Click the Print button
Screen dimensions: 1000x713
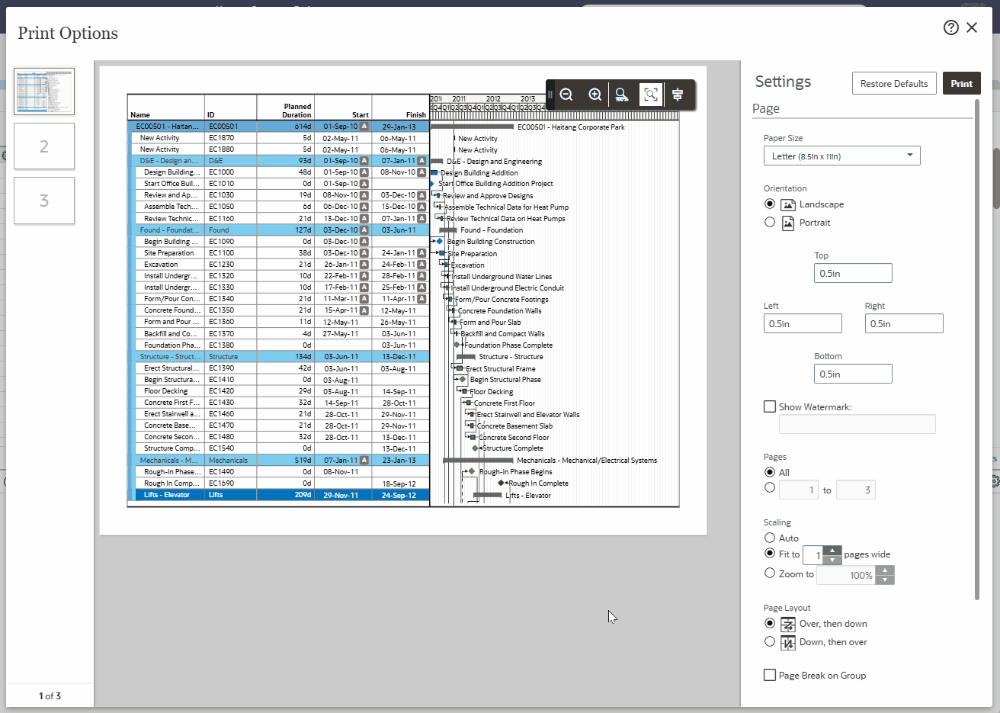tap(961, 84)
